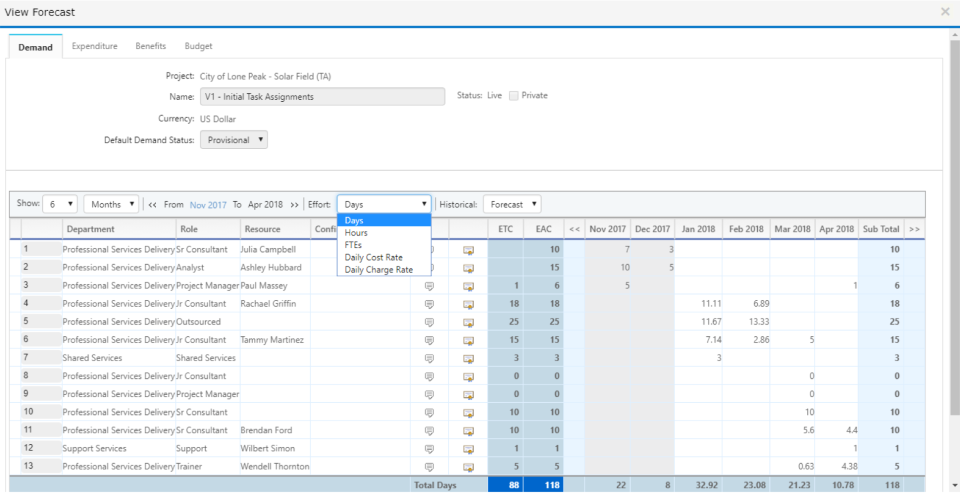Click Nov 2017 start date link
Screen dimensions: 960x498
click(208, 205)
